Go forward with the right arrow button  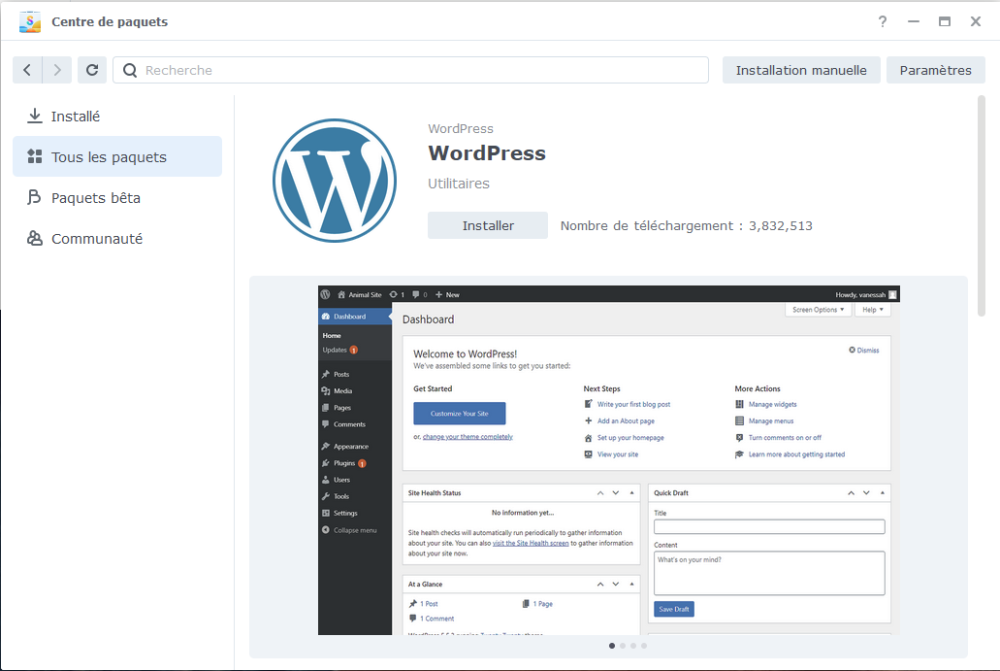(x=57, y=70)
